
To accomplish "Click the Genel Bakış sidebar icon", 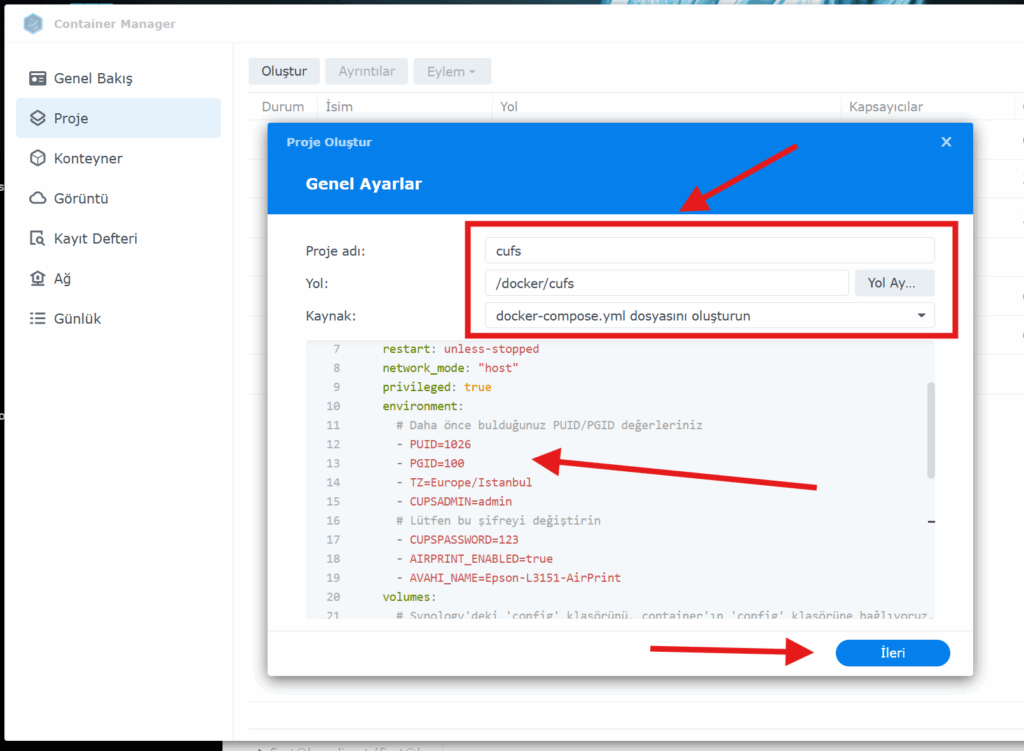I will point(38,78).
